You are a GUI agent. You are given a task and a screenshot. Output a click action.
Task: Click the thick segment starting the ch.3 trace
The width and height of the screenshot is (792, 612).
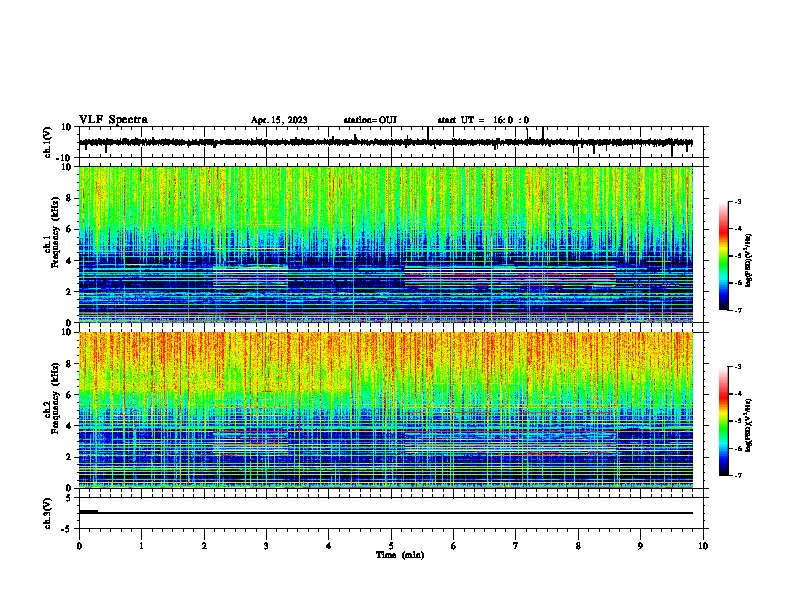coord(88,512)
